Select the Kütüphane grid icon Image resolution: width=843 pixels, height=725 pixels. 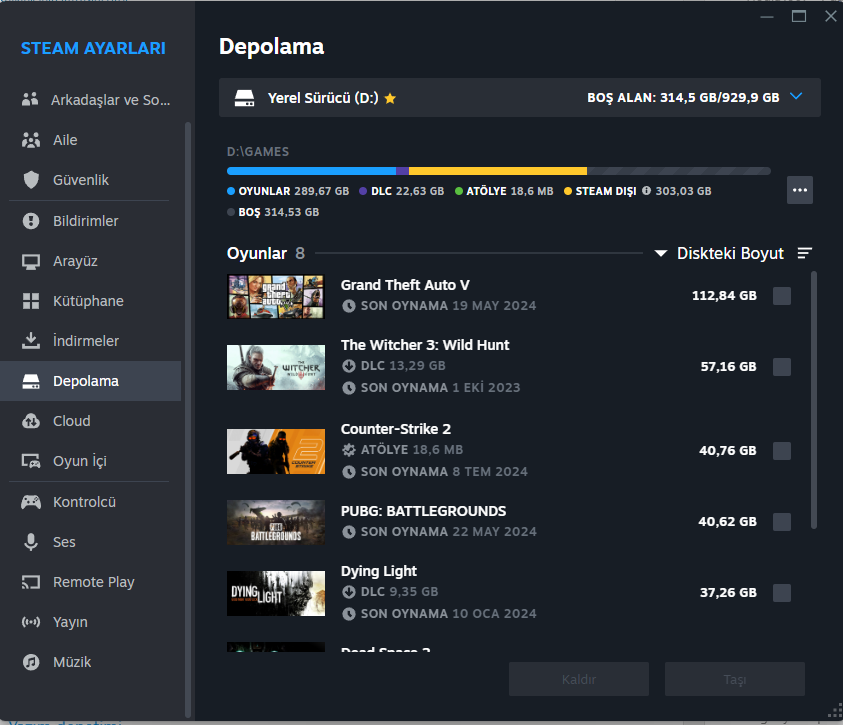31,301
